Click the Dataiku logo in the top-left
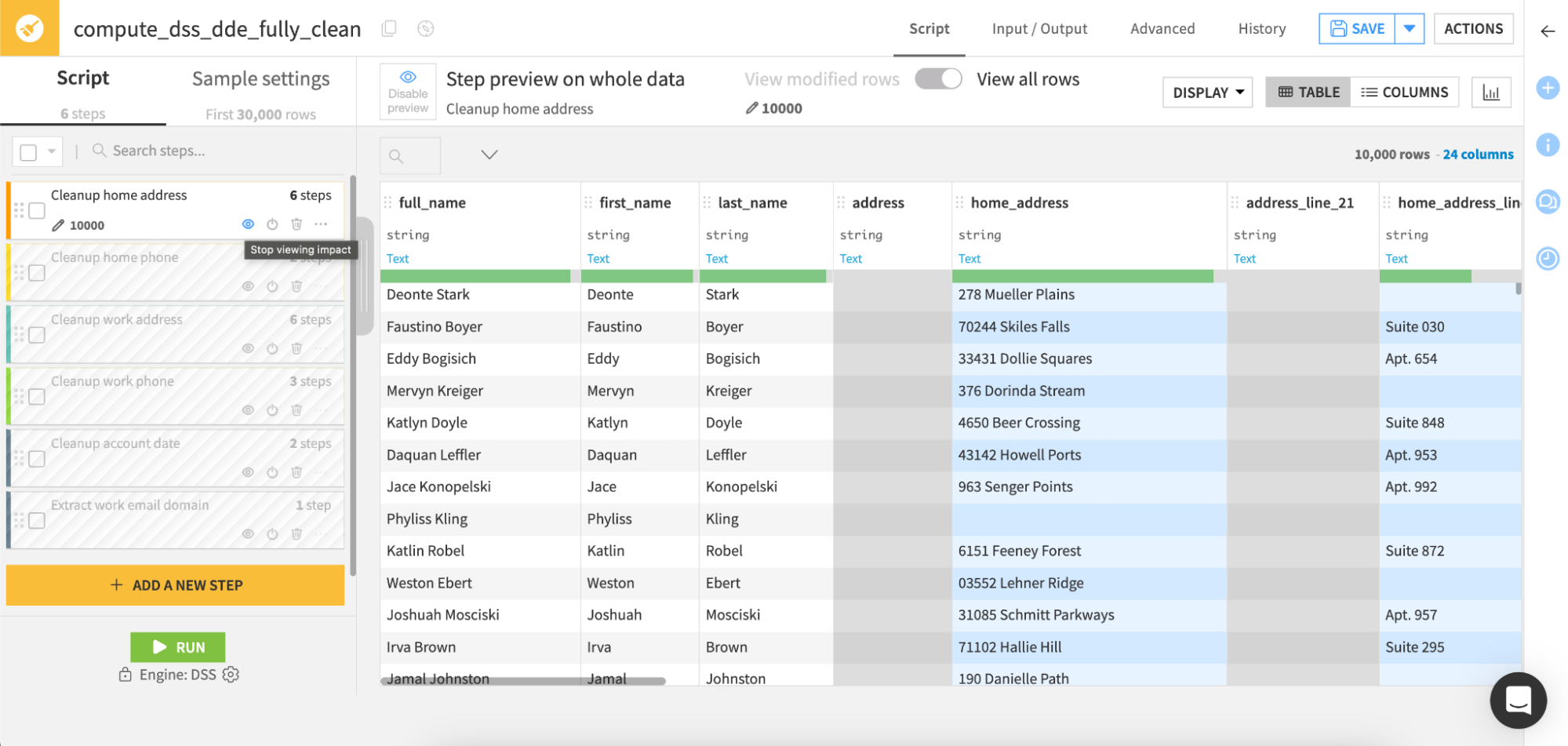Viewport: 1568px width, 746px height. [30, 29]
